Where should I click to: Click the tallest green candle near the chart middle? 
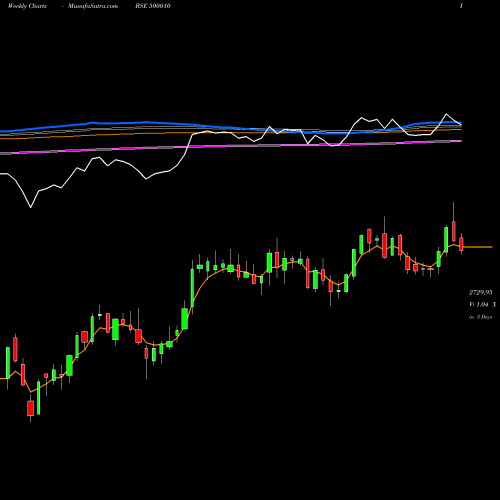point(192,287)
